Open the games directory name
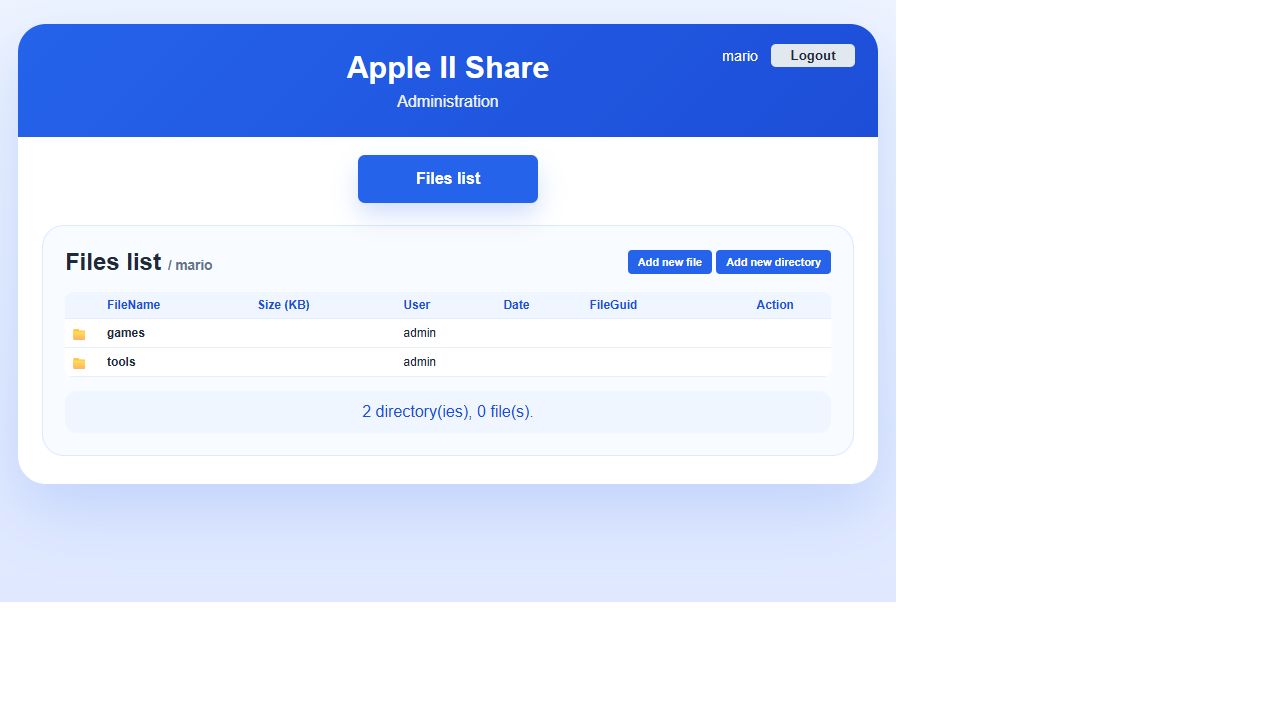 (x=126, y=333)
